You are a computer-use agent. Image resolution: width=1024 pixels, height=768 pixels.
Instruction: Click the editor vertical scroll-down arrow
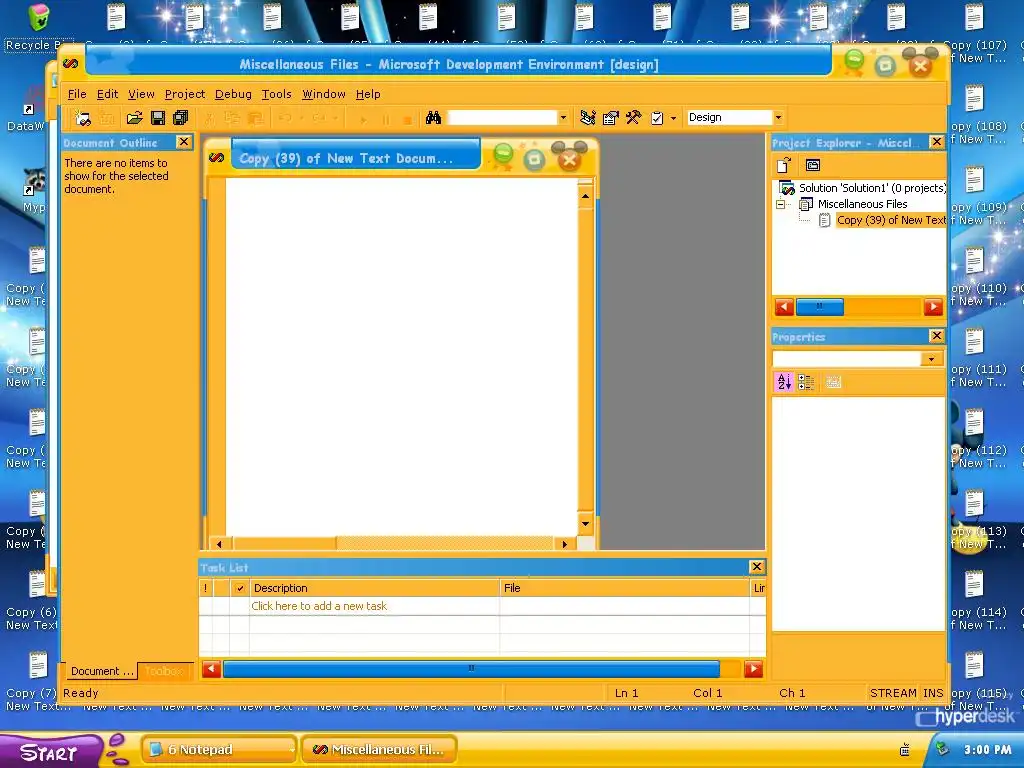pyautogui.click(x=585, y=523)
